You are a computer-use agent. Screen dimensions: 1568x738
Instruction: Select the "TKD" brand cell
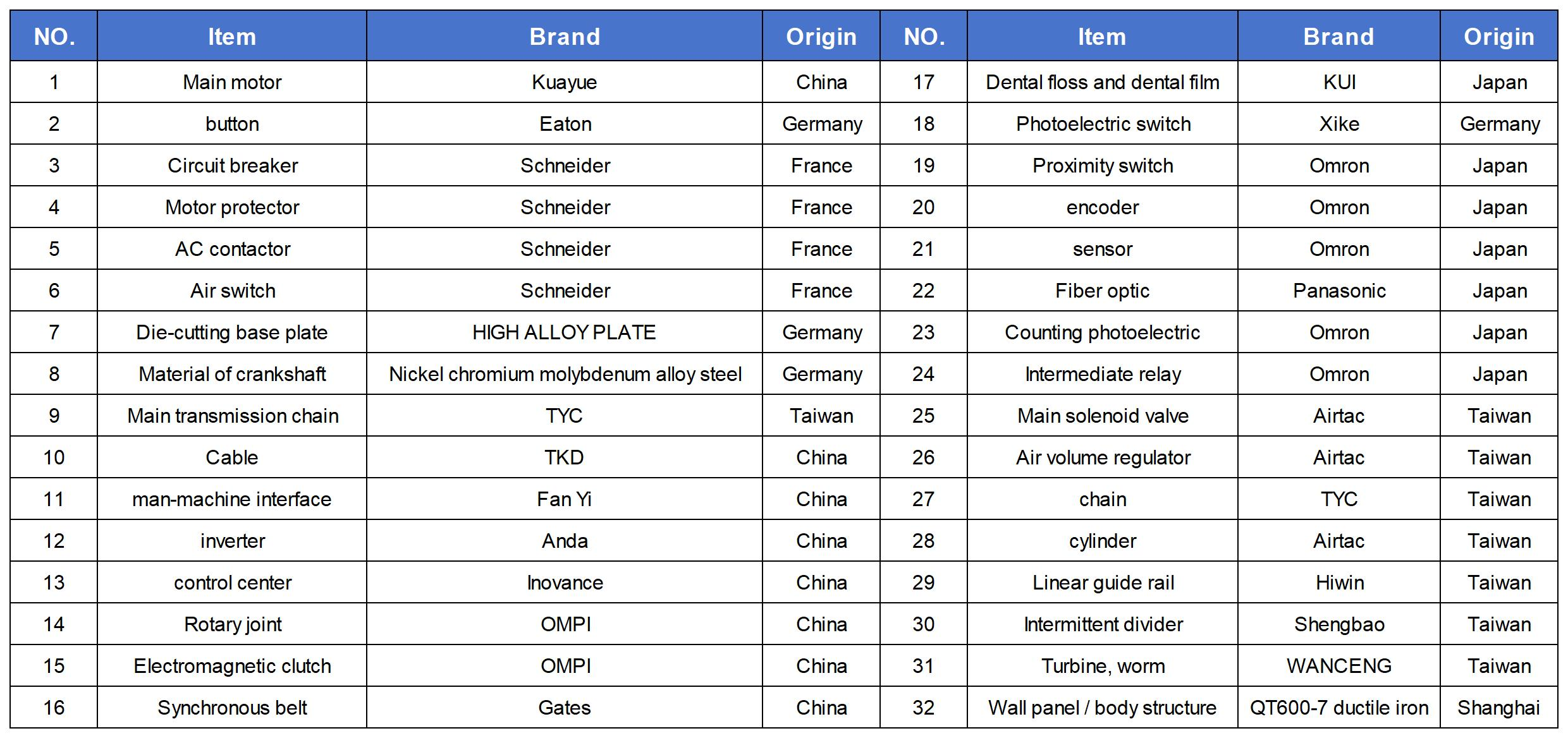[564, 457]
